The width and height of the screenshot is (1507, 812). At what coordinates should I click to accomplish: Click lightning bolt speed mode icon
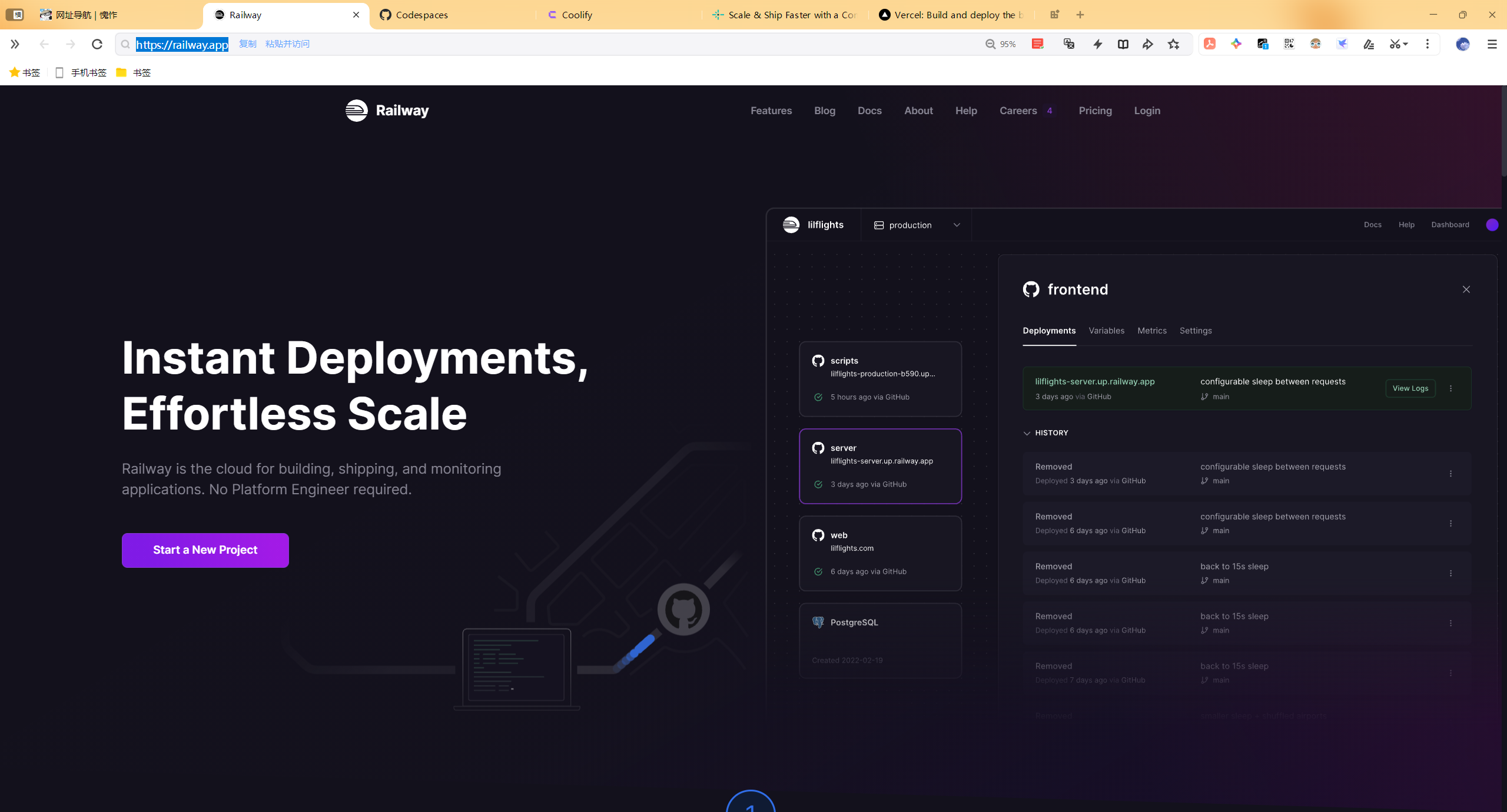coord(1098,44)
